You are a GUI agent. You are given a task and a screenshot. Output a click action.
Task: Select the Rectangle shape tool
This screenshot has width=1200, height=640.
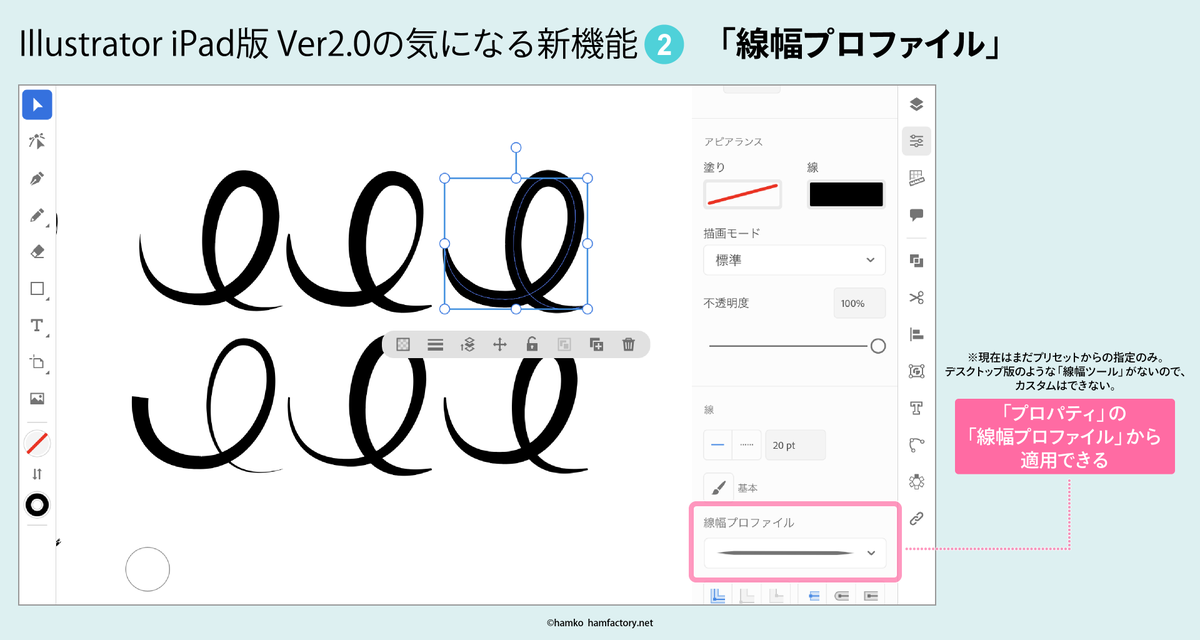(x=37, y=289)
